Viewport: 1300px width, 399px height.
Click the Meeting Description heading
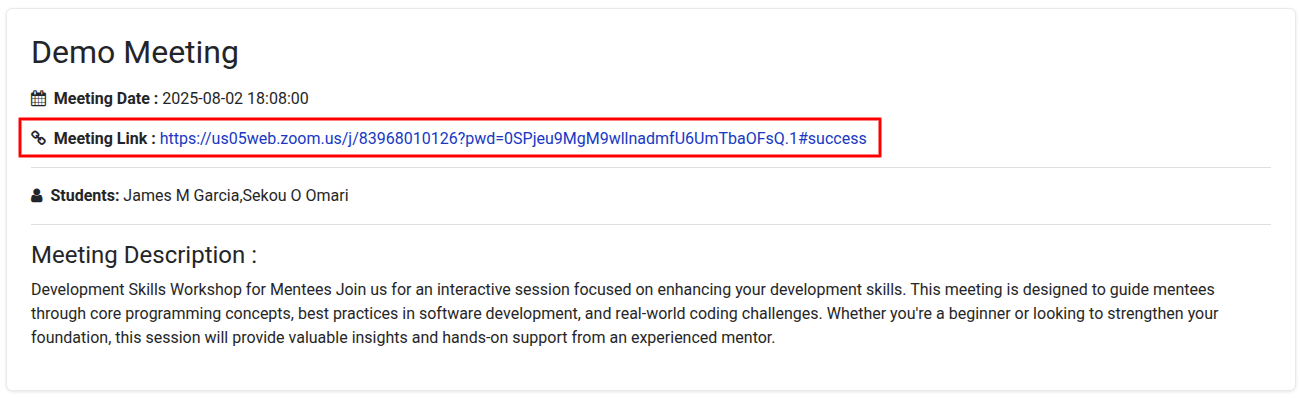click(144, 255)
